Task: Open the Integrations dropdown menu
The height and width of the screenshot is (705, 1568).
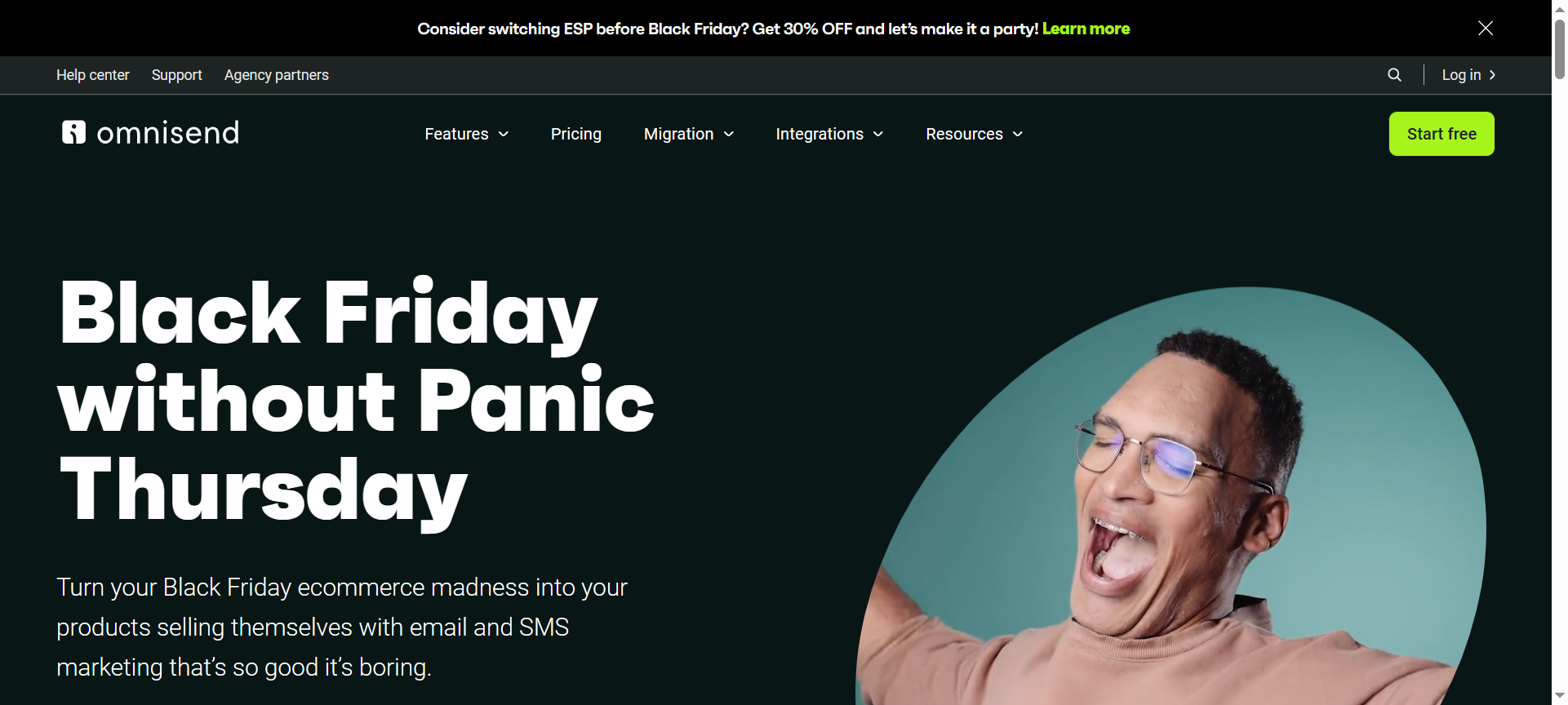Action: click(x=829, y=134)
